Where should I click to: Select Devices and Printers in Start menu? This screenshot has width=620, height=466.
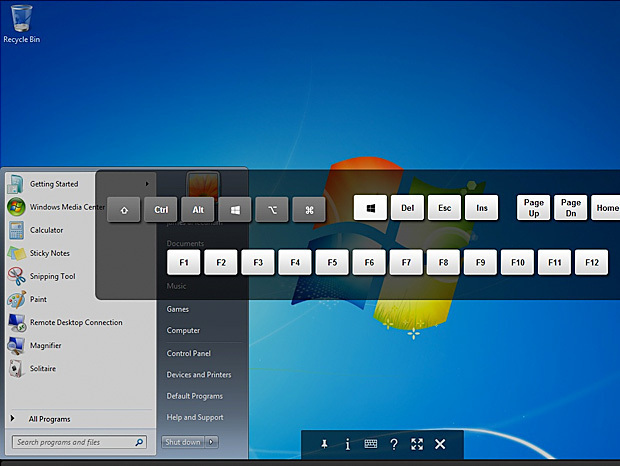[x=199, y=375]
